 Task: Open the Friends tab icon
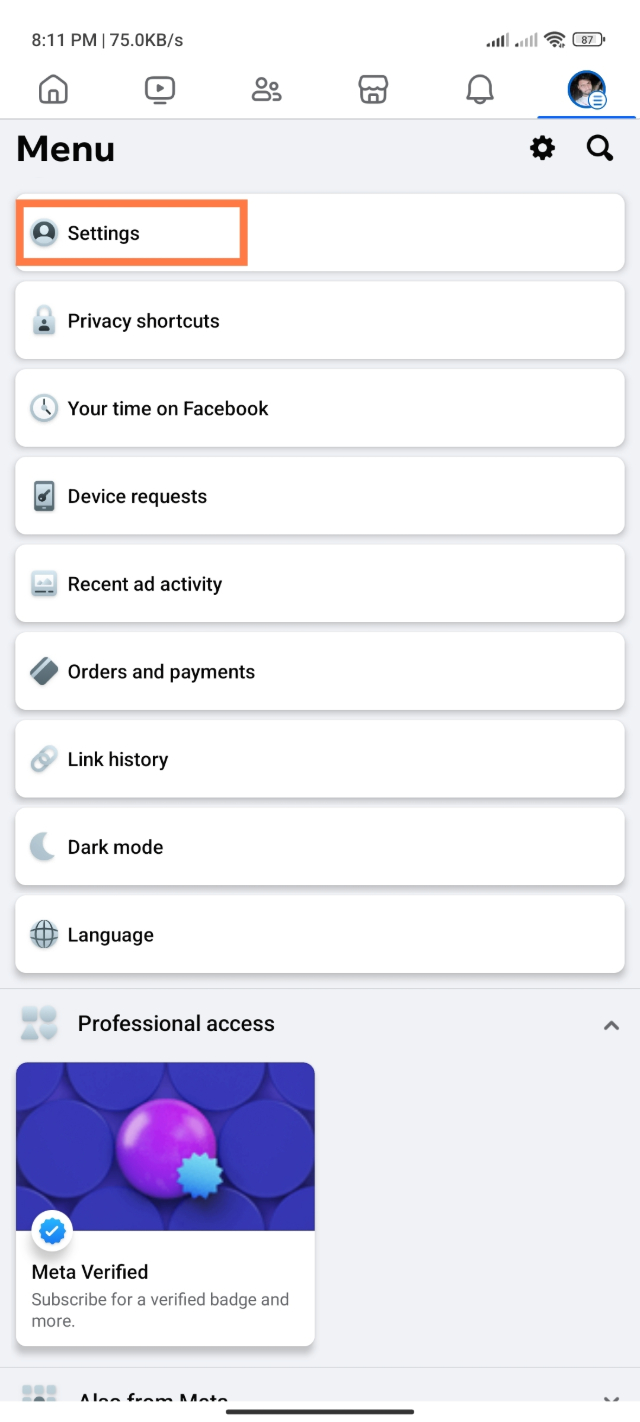point(266,90)
